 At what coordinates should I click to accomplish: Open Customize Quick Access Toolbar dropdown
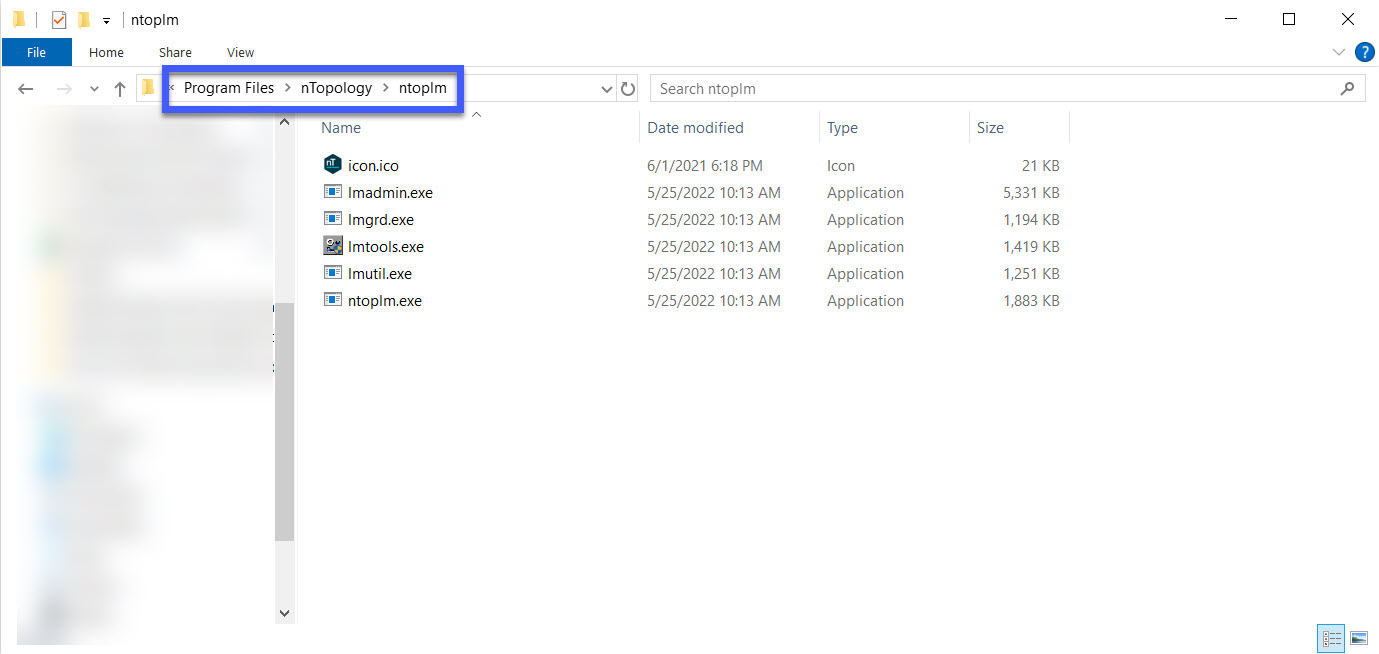click(106, 20)
